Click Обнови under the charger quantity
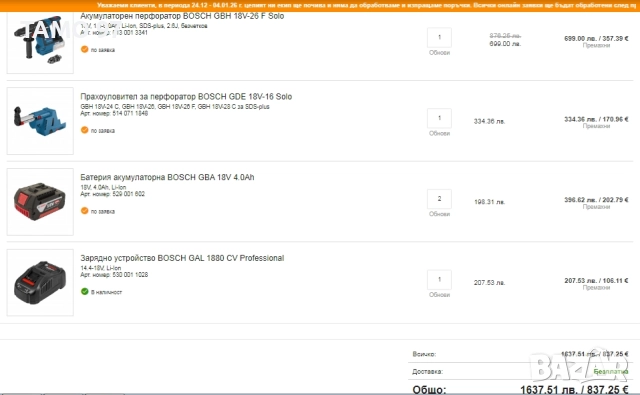The height and width of the screenshot is (395, 640). pos(439,295)
